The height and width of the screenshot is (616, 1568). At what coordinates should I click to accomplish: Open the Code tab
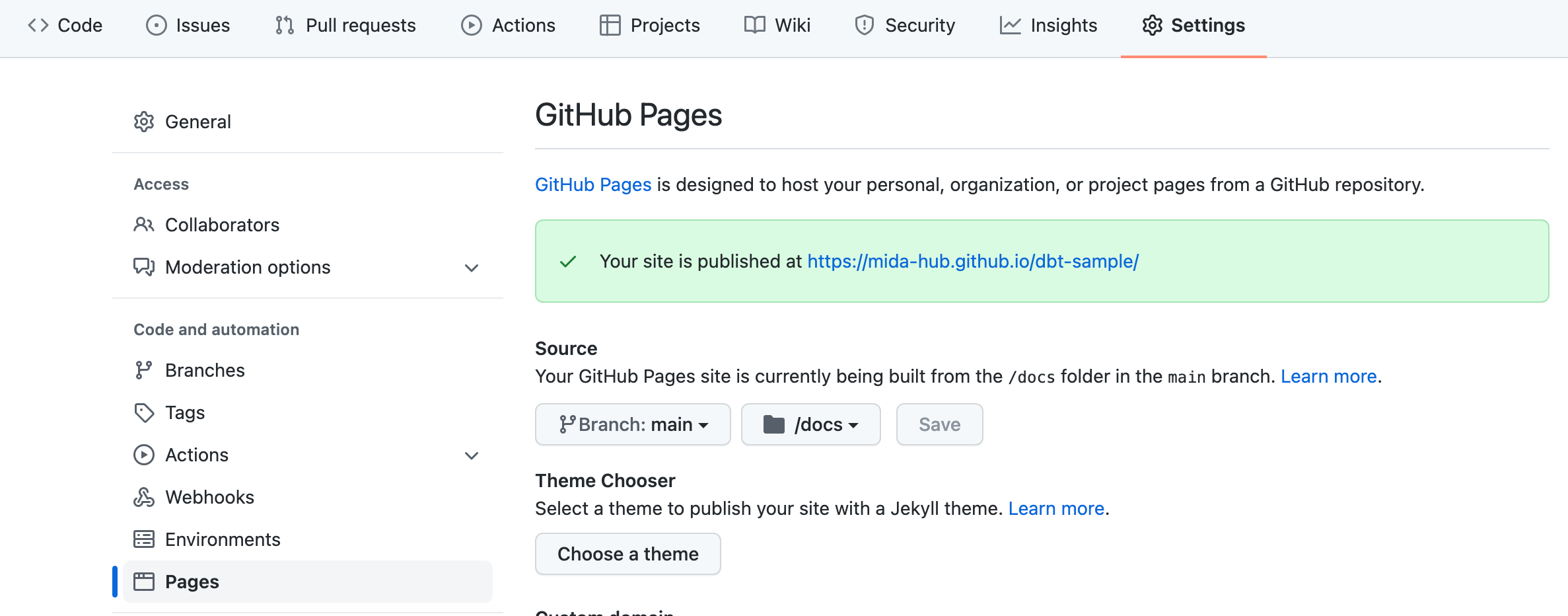(x=65, y=25)
